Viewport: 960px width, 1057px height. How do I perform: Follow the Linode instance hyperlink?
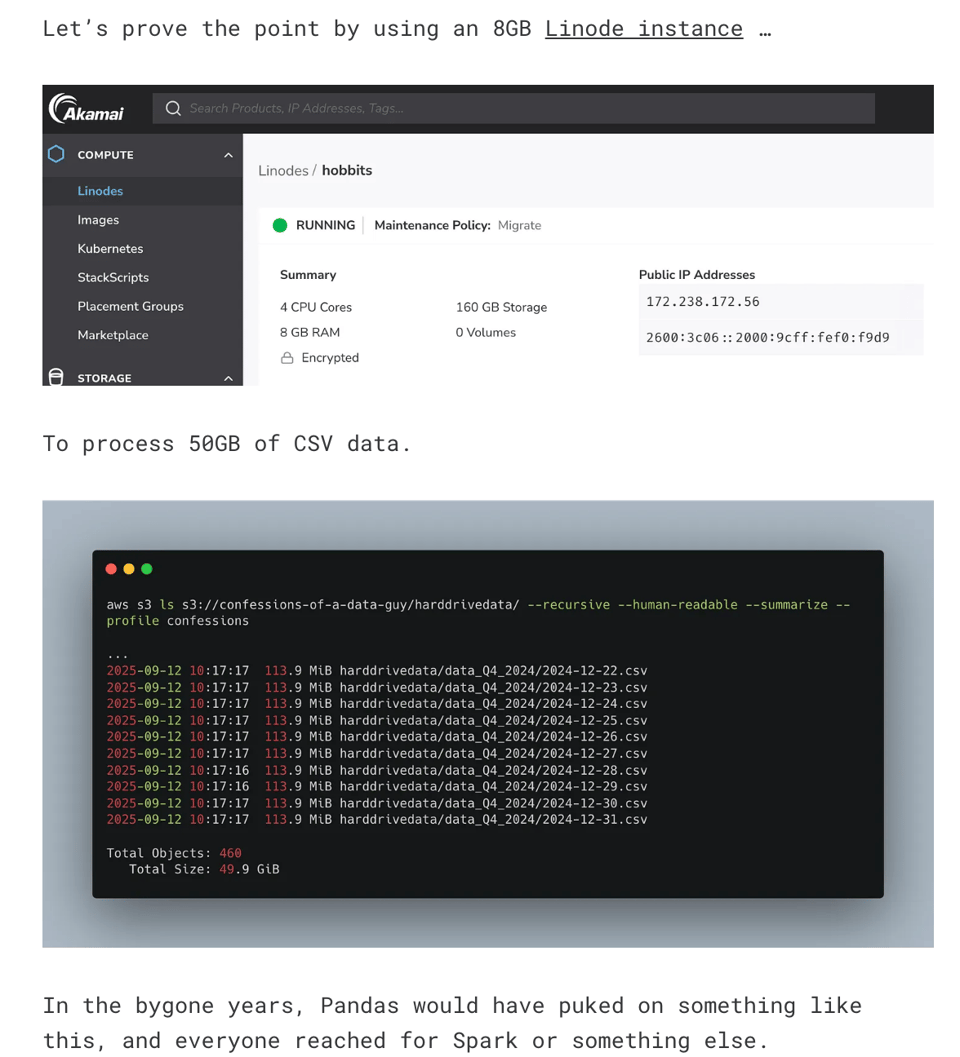643,29
